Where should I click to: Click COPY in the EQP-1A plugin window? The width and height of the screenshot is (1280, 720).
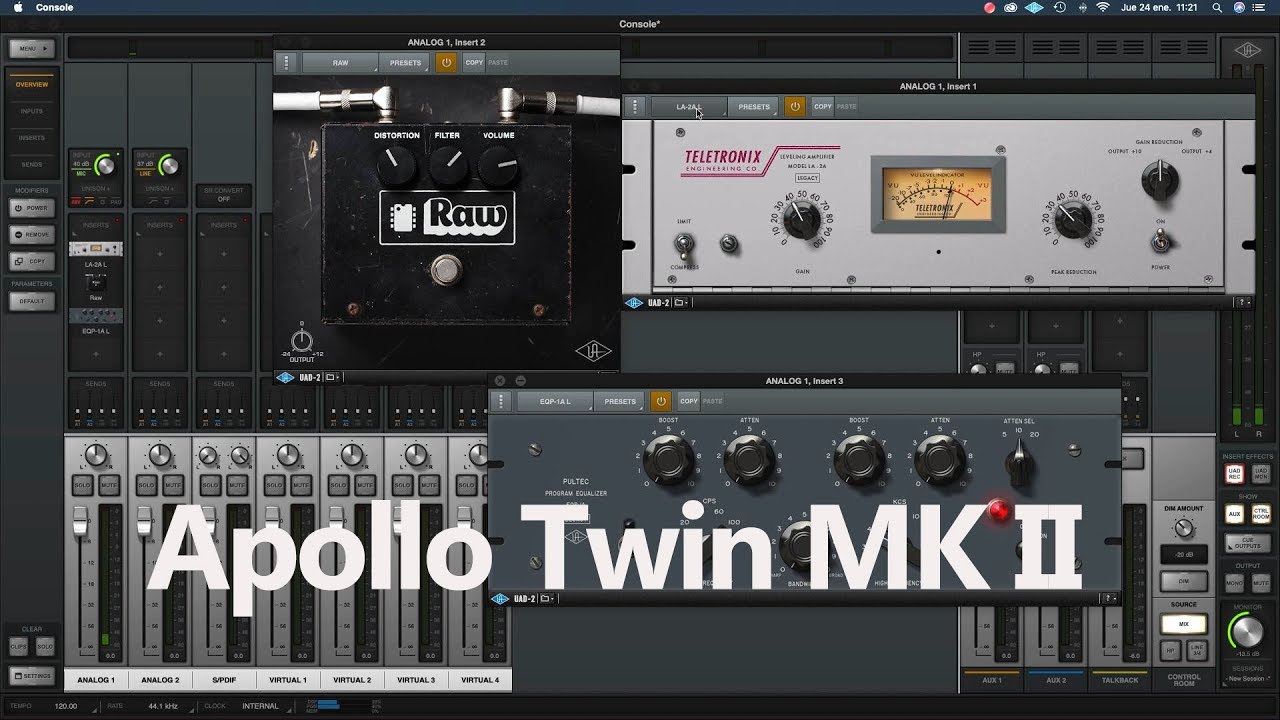(x=688, y=401)
